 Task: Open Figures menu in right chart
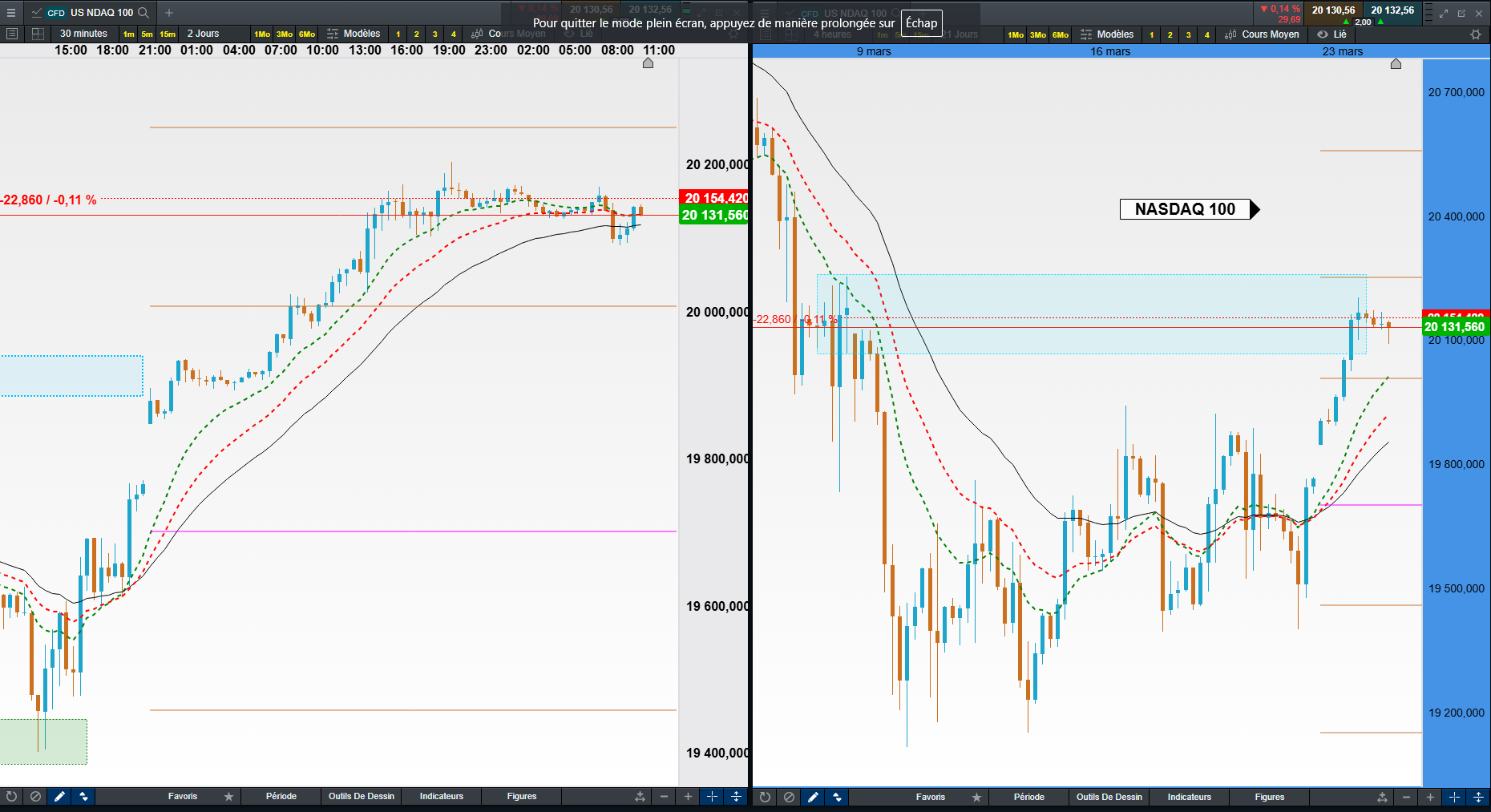pos(1270,797)
